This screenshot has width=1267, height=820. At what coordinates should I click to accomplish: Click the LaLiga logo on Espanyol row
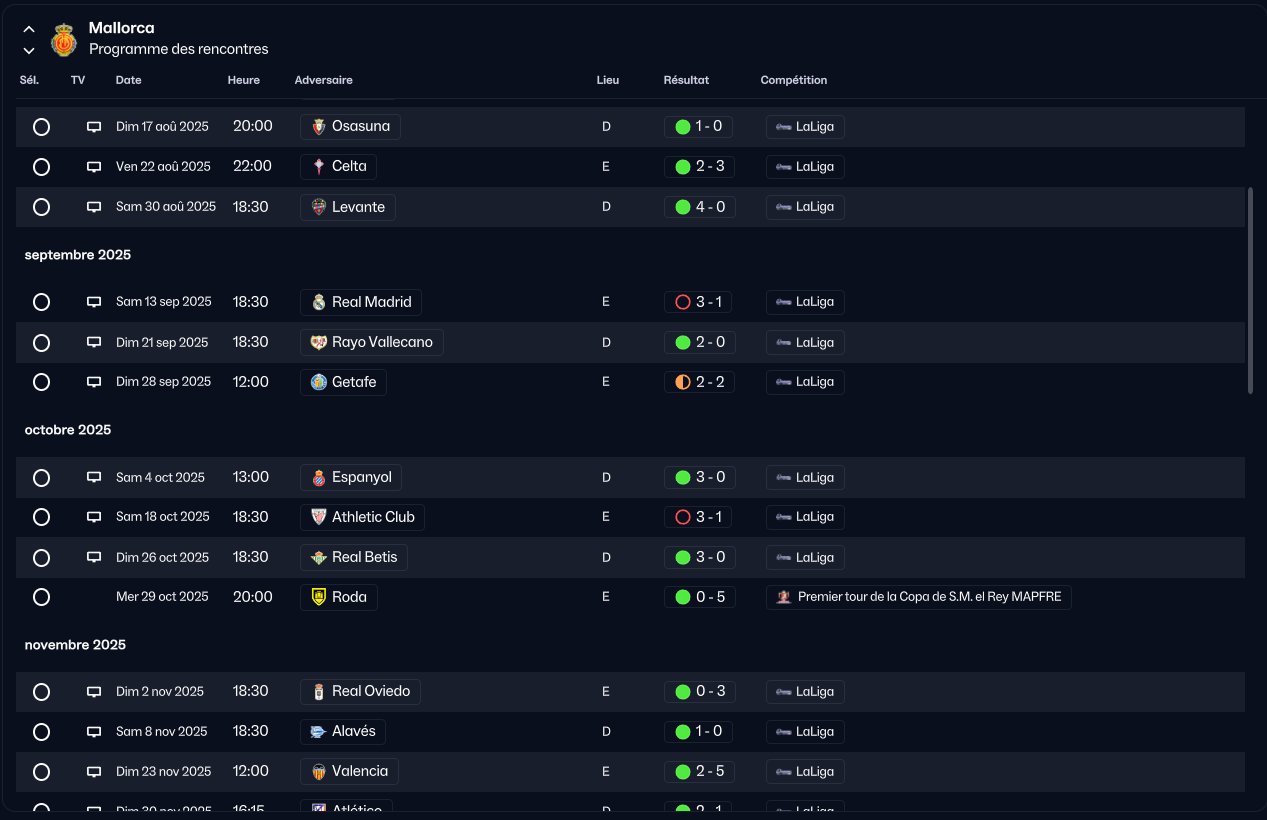pyautogui.click(x=784, y=477)
